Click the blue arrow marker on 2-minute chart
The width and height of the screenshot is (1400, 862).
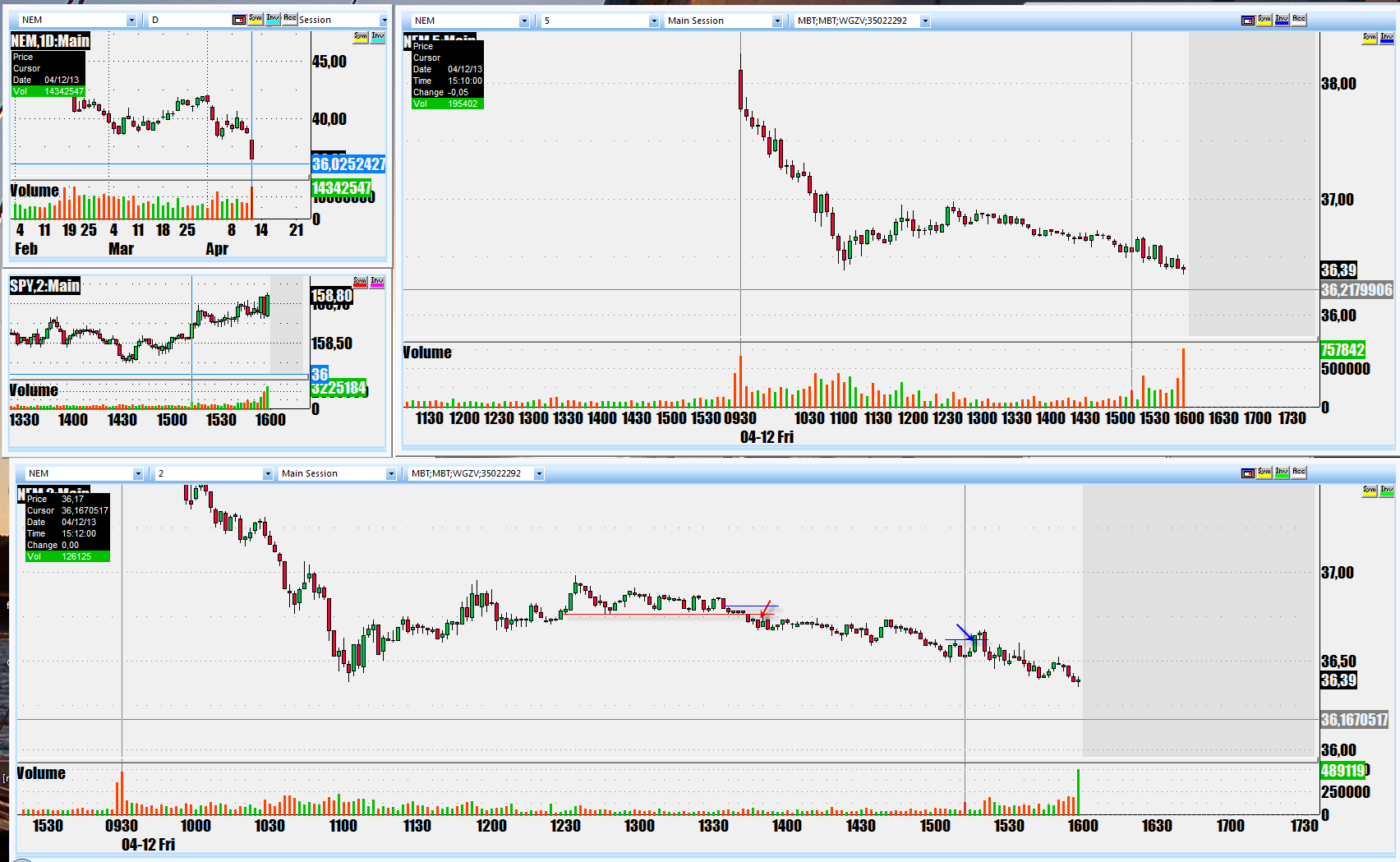tap(965, 632)
